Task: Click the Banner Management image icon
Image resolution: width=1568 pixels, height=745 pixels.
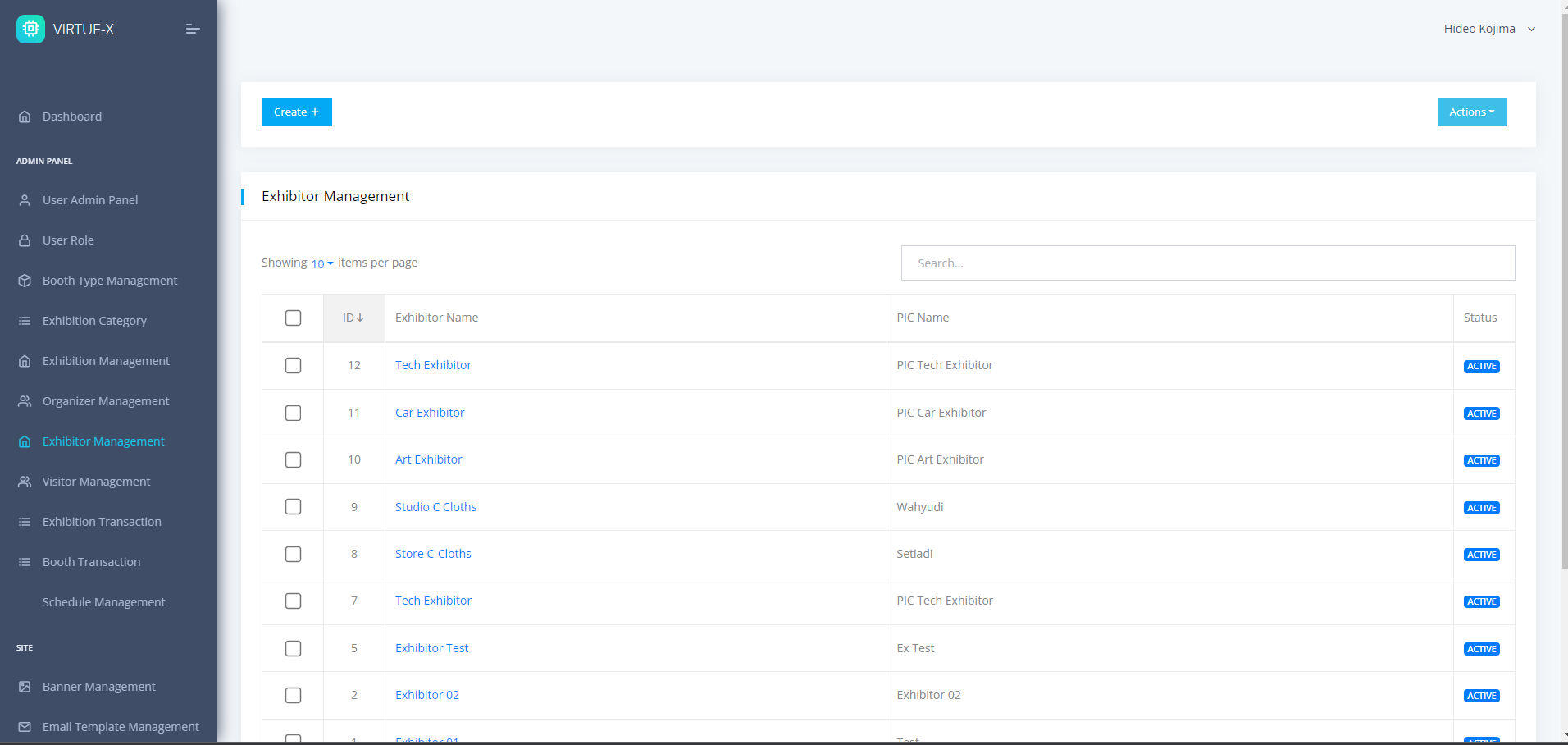Action: point(25,687)
